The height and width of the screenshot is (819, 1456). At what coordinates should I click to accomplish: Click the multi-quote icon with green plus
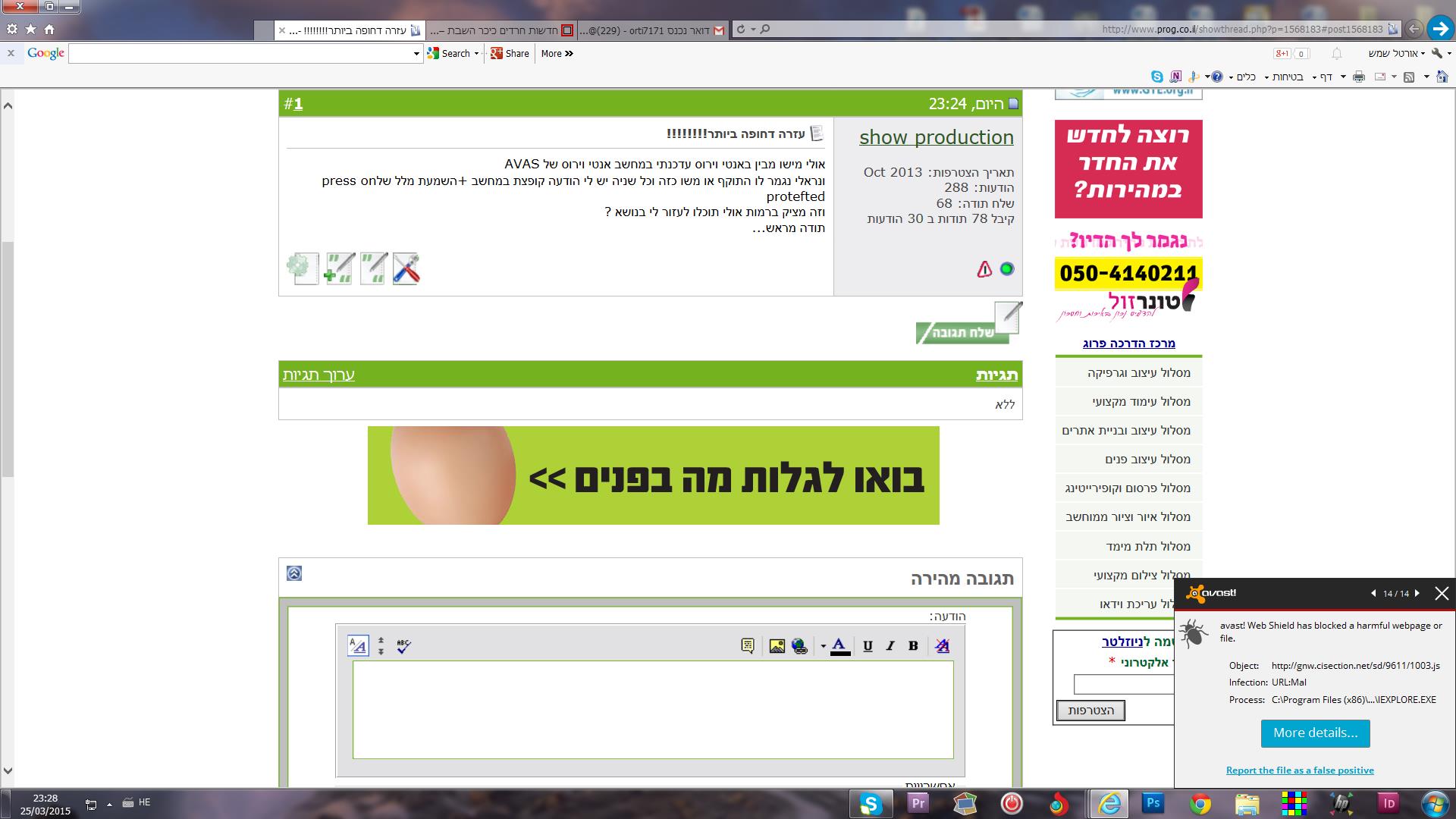pos(339,268)
